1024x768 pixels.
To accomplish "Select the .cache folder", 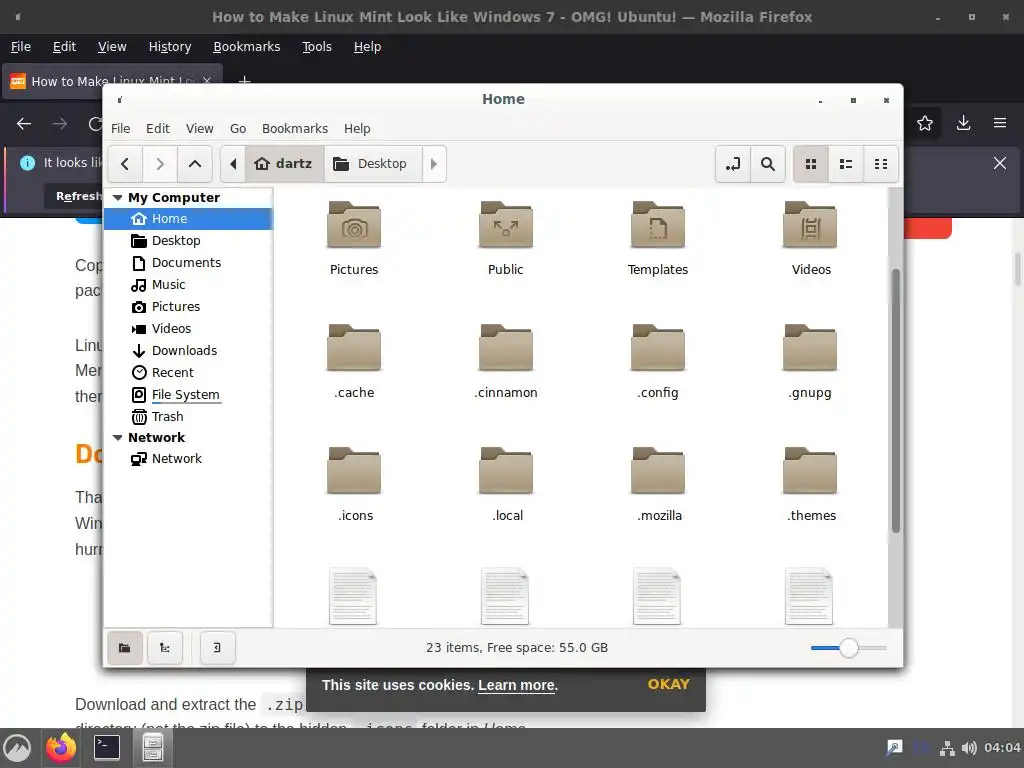I will (x=354, y=348).
